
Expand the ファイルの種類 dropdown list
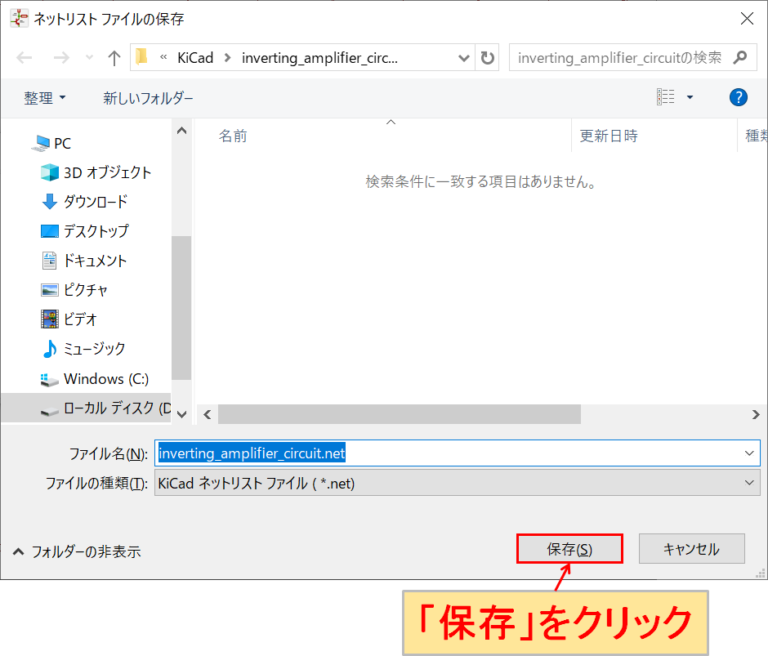(457, 483)
